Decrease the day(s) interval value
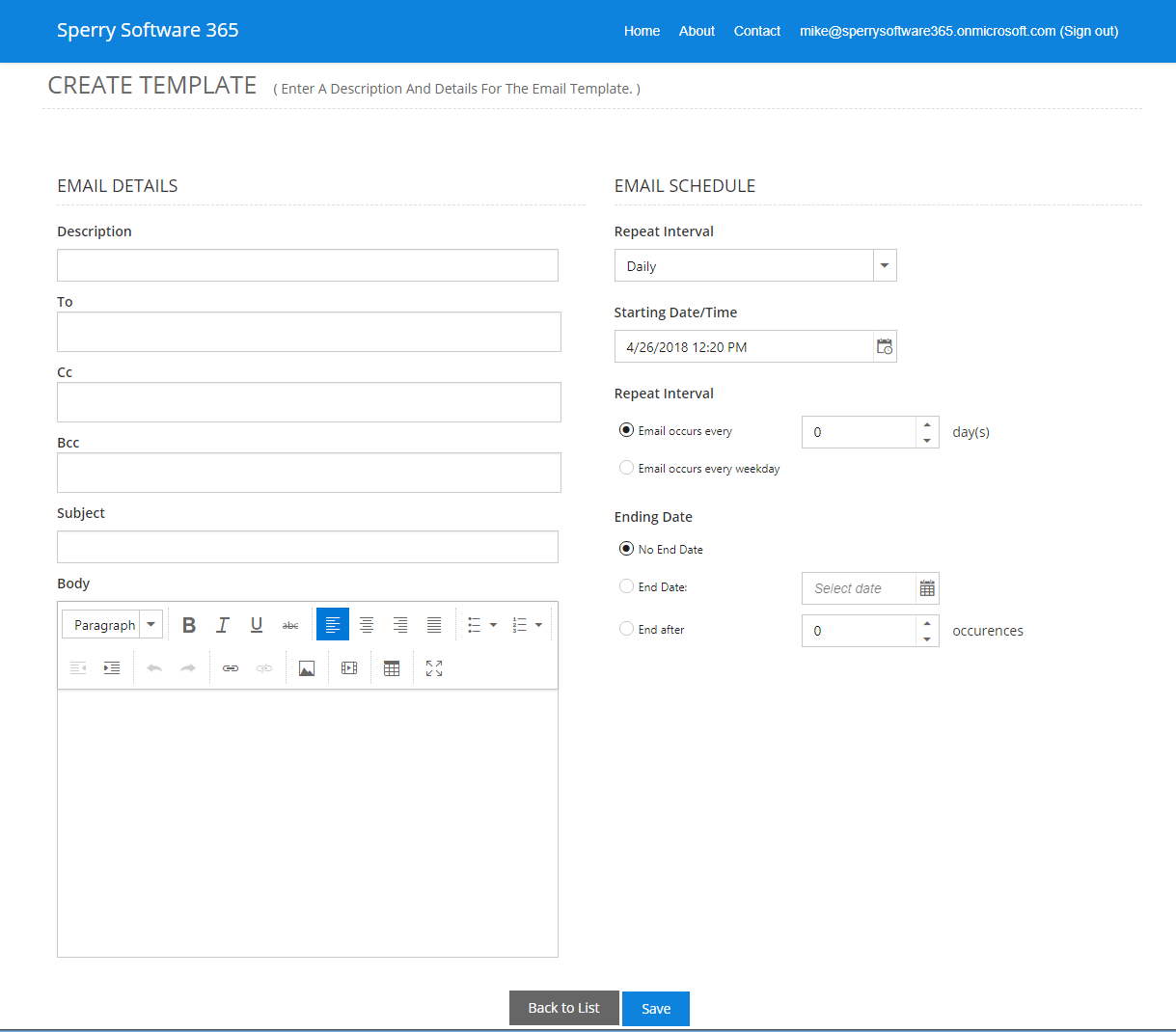Image resolution: width=1176 pixels, height=1032 pixels. point(927,440)
